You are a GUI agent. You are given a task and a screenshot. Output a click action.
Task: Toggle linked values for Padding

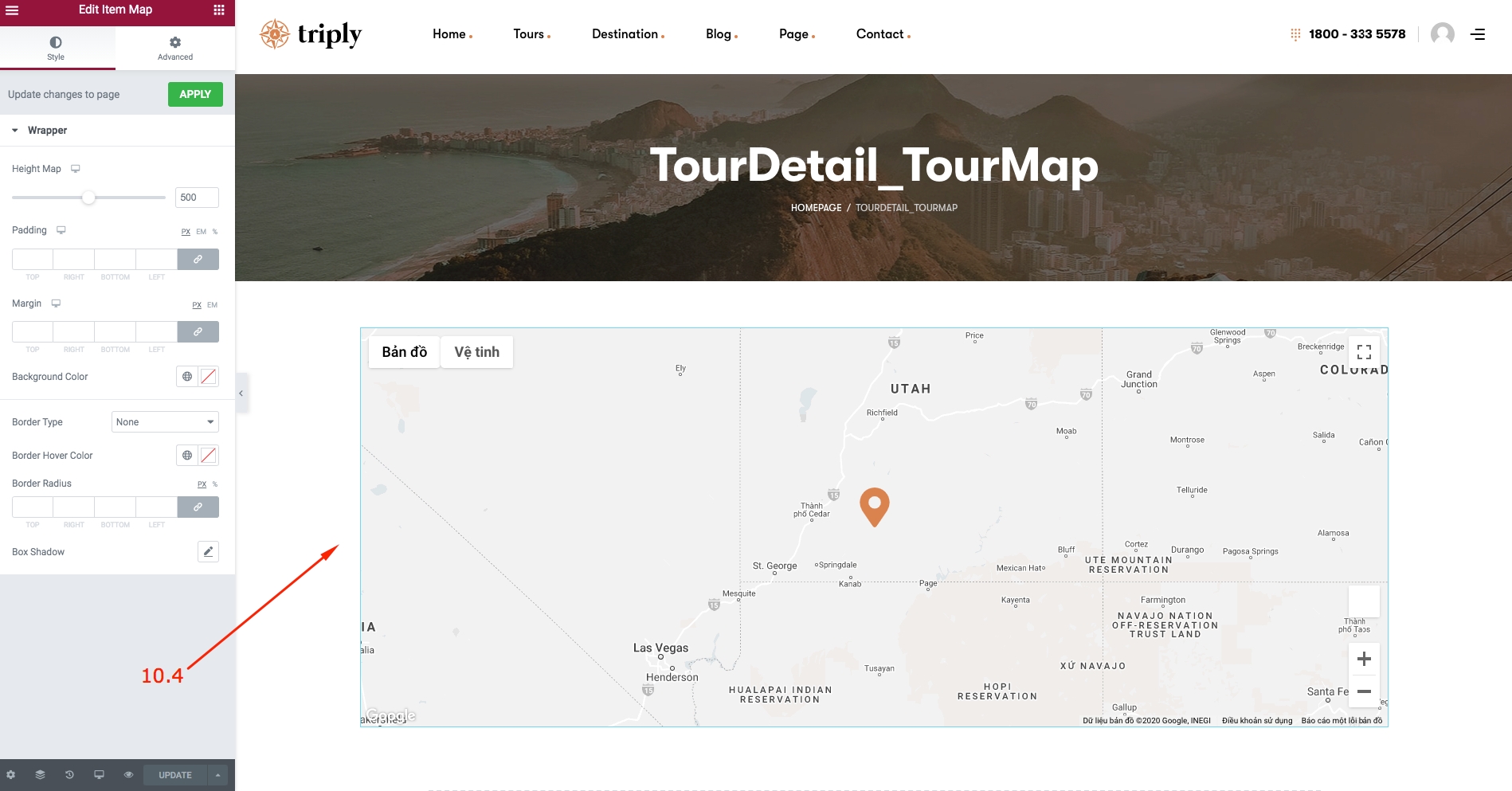pyautogui.click(x=198, y=259)
